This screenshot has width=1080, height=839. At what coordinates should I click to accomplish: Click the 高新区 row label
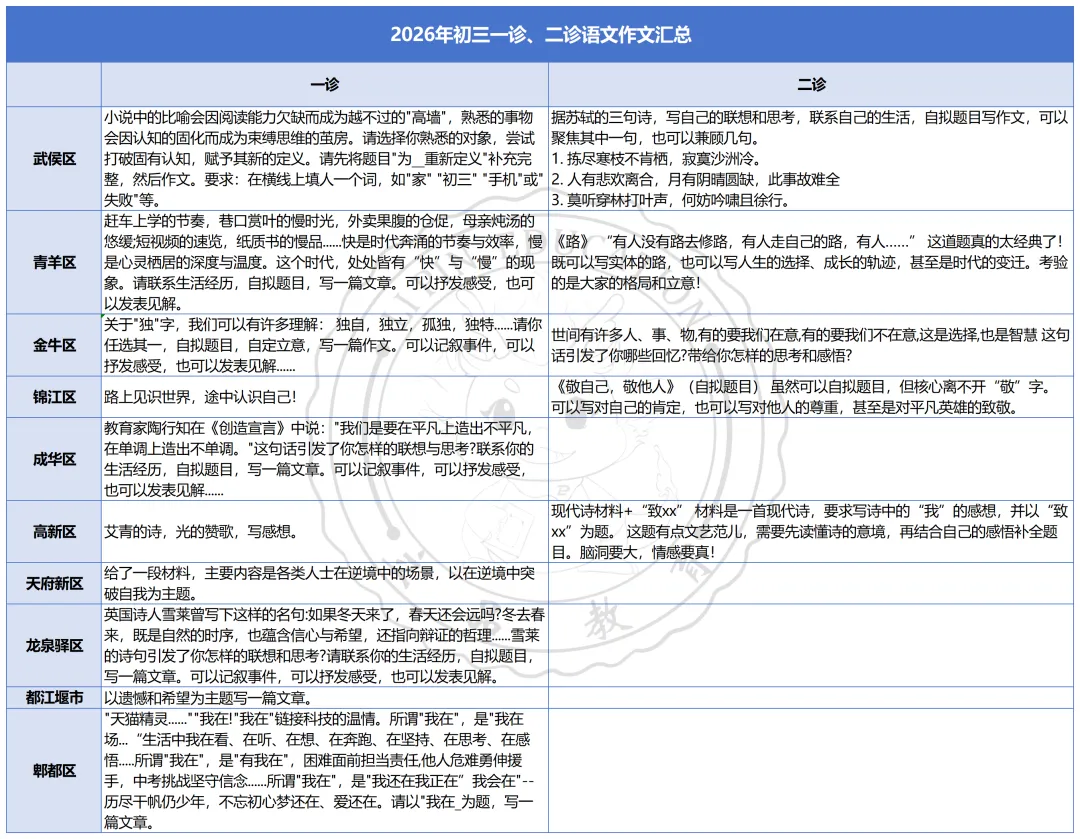coord(53,532)
